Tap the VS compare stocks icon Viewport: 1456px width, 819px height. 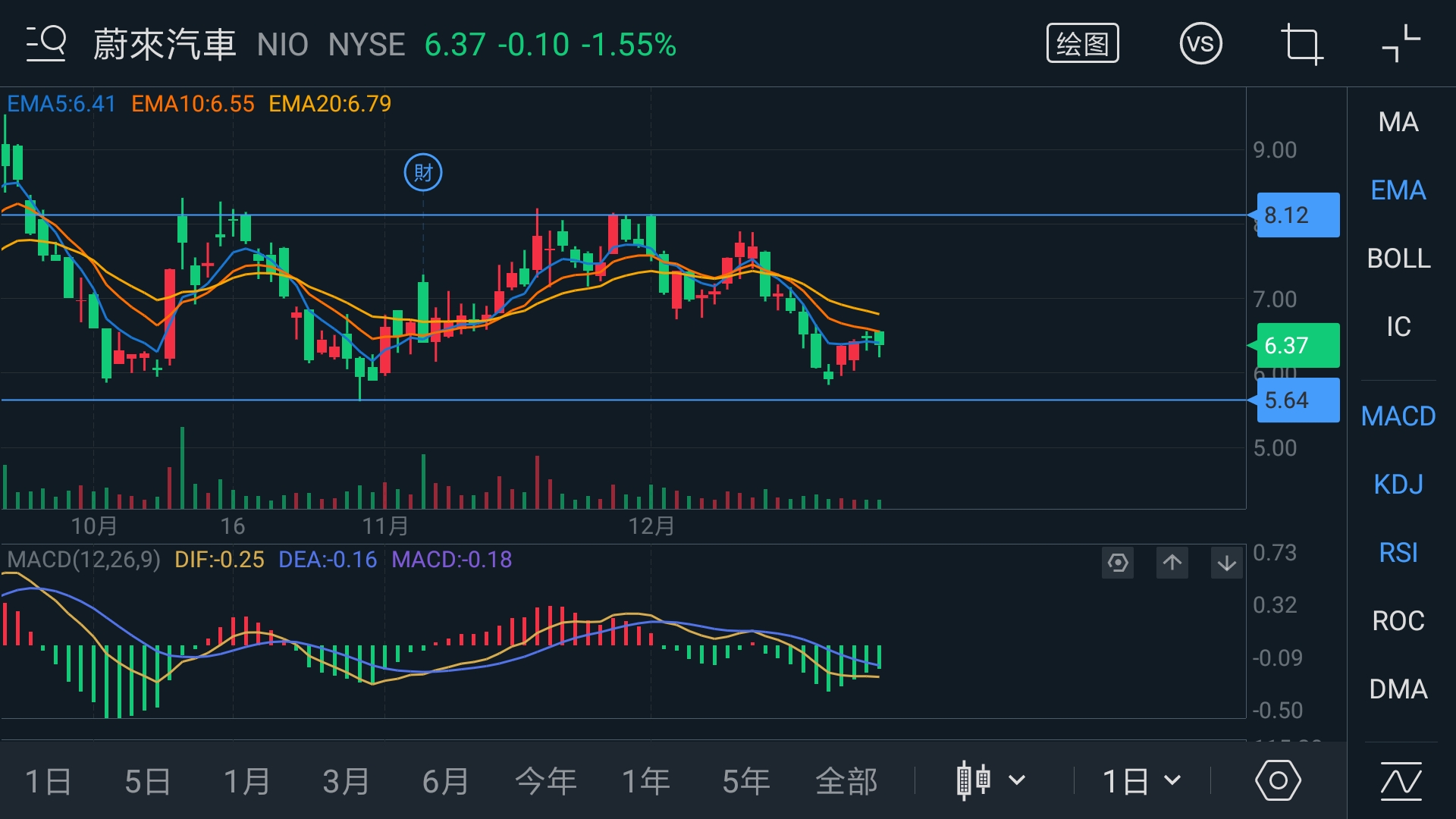[x=1200, y=43]
